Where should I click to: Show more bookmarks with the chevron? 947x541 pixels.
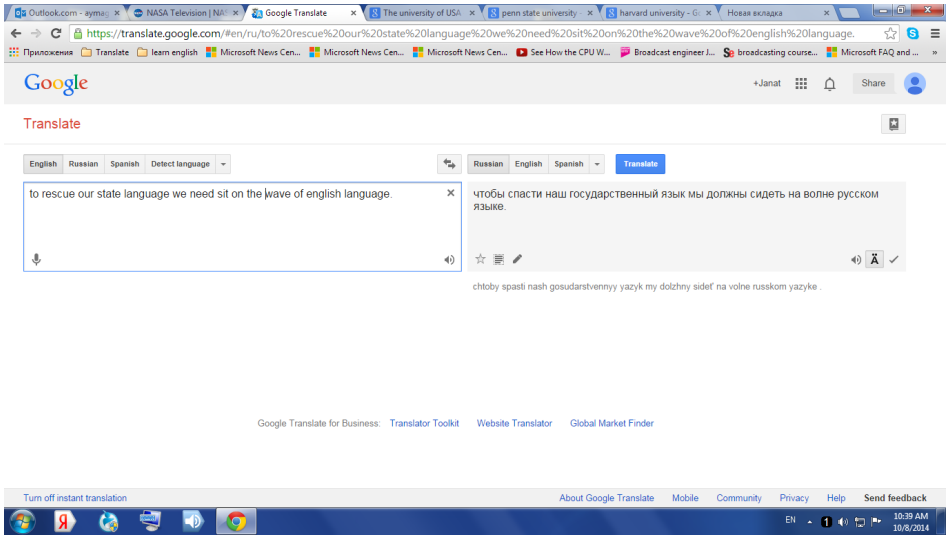[x=935, y=53]
